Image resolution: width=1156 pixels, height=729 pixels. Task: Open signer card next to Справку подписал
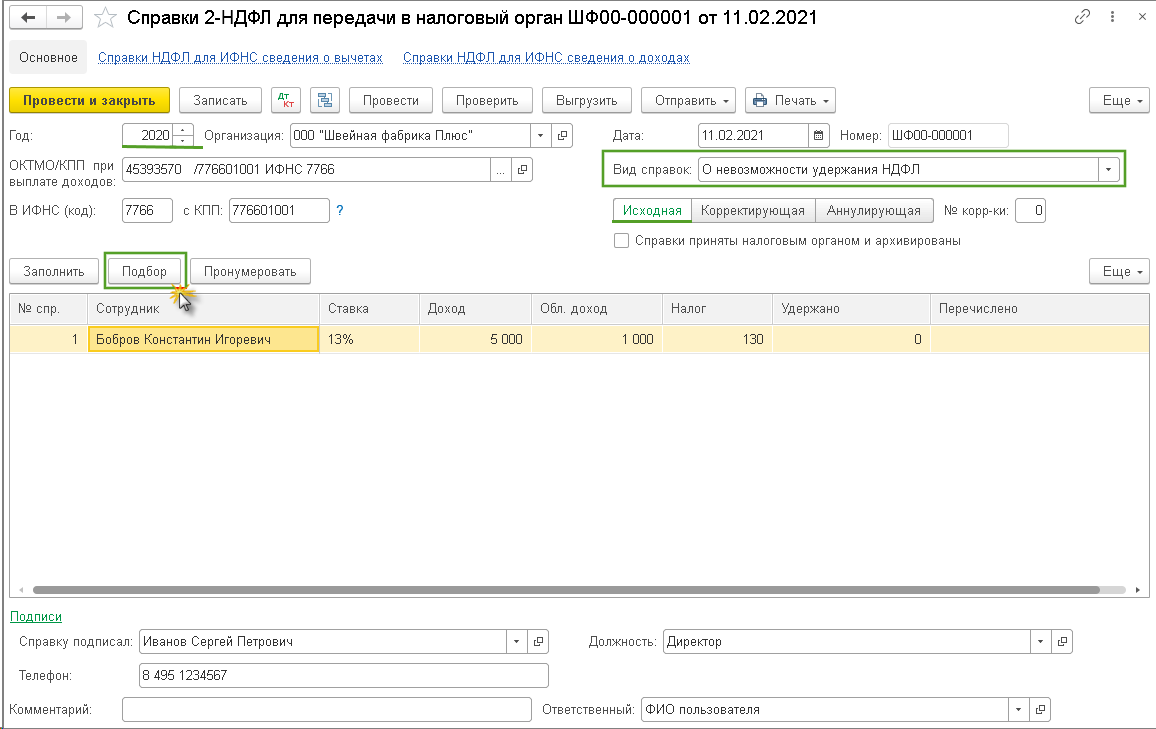[x=538, y=641]
